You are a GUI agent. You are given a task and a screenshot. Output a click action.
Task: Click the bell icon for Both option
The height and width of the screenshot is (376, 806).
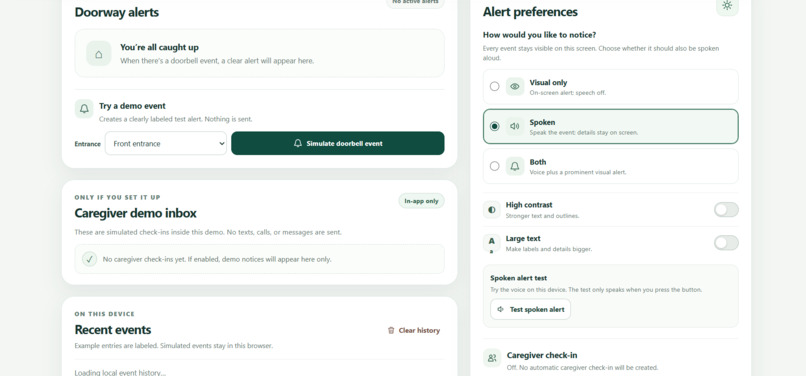point(515,166)
